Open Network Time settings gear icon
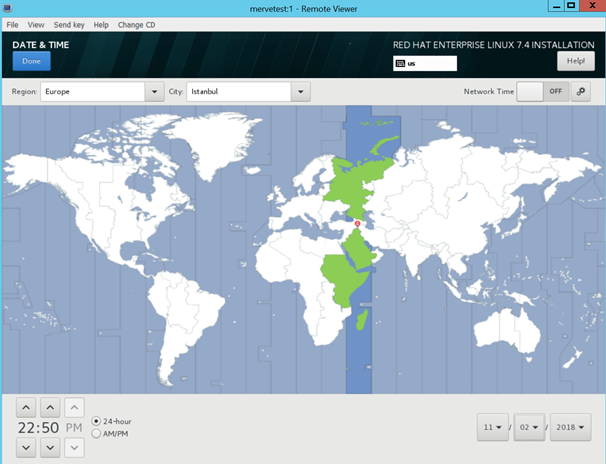The image size is (606, 464). (580, 92)
